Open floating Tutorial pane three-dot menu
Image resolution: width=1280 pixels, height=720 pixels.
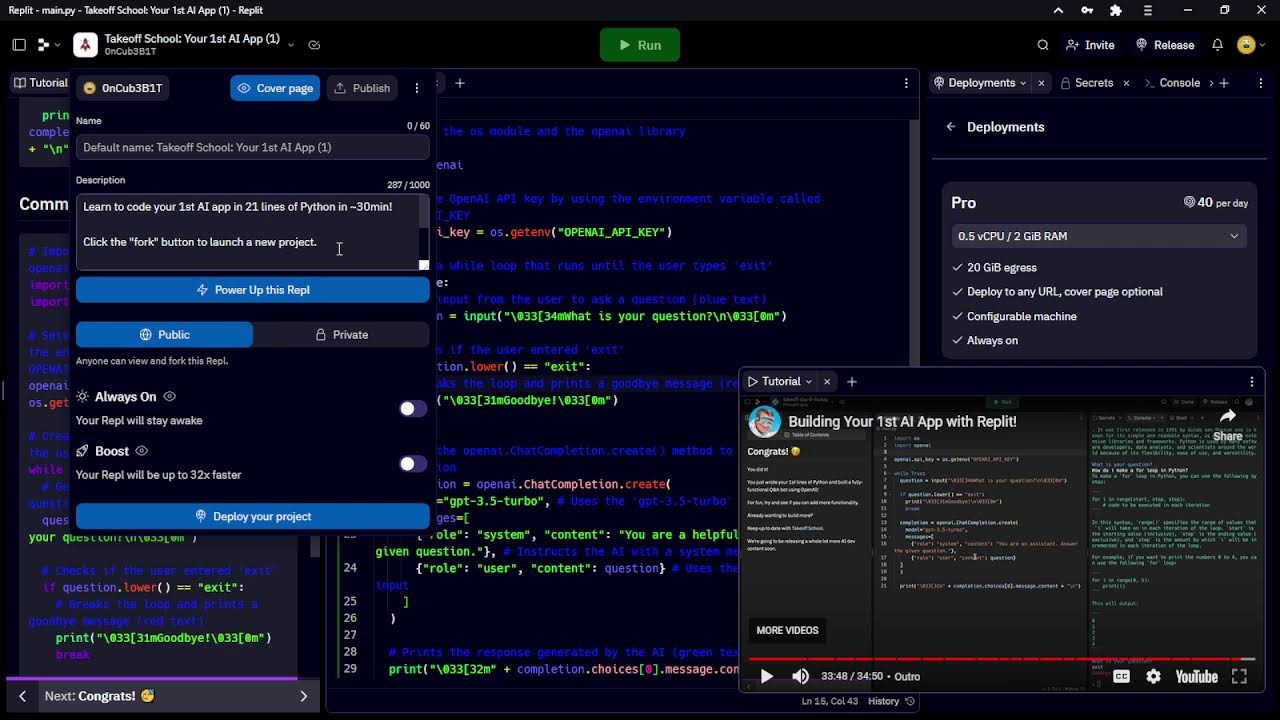coord(1251,382)
